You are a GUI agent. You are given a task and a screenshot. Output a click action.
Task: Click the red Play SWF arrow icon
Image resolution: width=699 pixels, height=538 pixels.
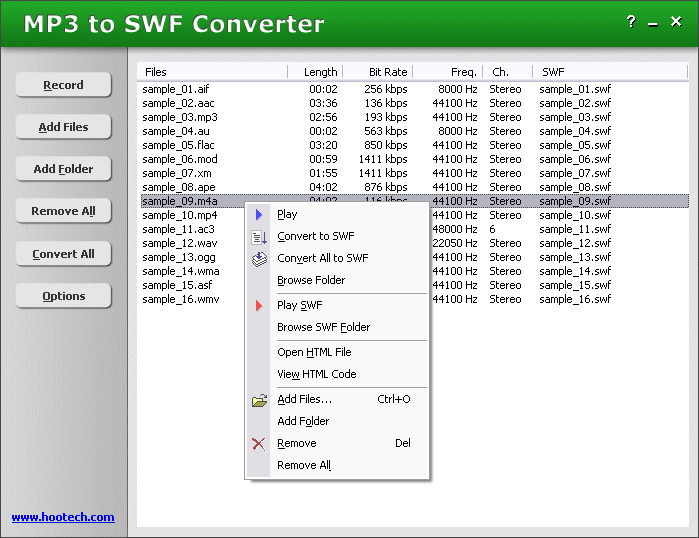click(x=259, y=305)
